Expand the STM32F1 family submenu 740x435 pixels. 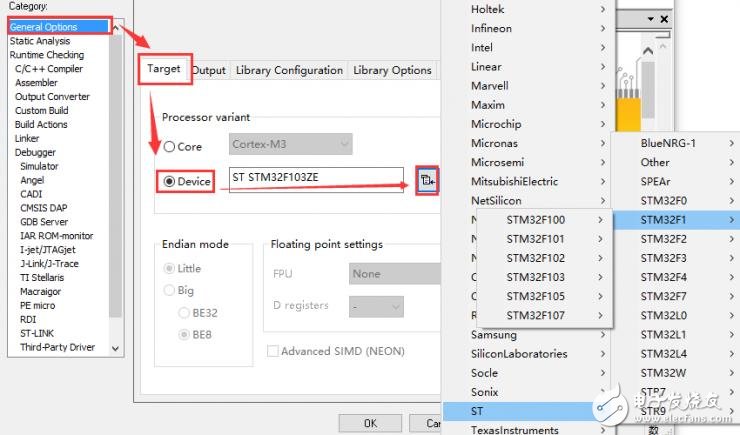tap(676, 220)
